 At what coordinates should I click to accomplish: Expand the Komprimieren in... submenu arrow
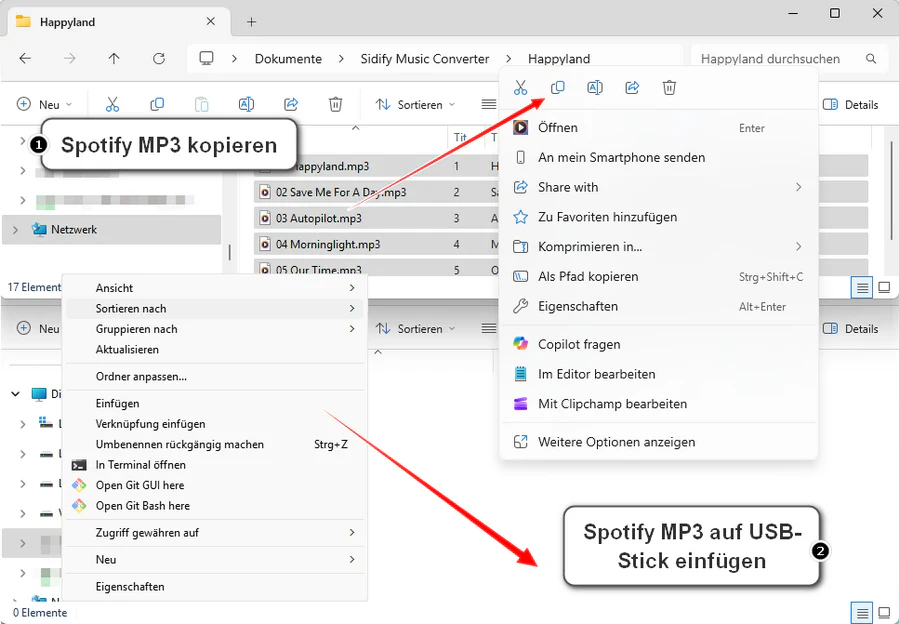(x=799, y=247)
